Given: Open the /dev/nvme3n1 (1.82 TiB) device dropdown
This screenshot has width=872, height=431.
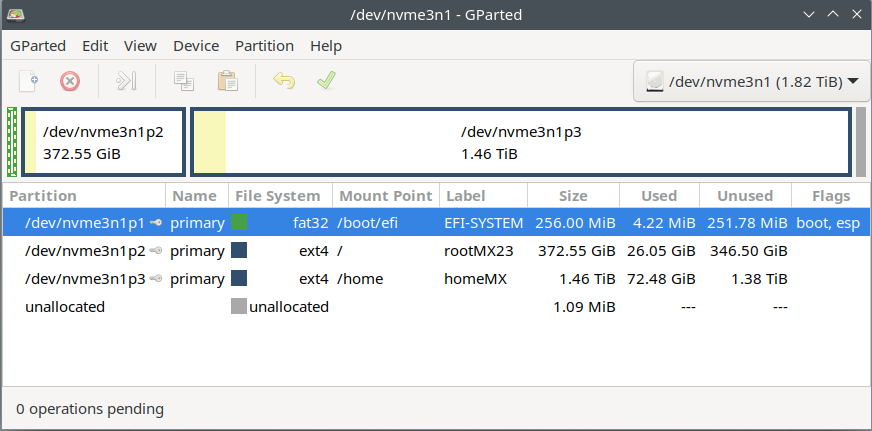Looking at the screenshot, I should [x=752, y=82].
